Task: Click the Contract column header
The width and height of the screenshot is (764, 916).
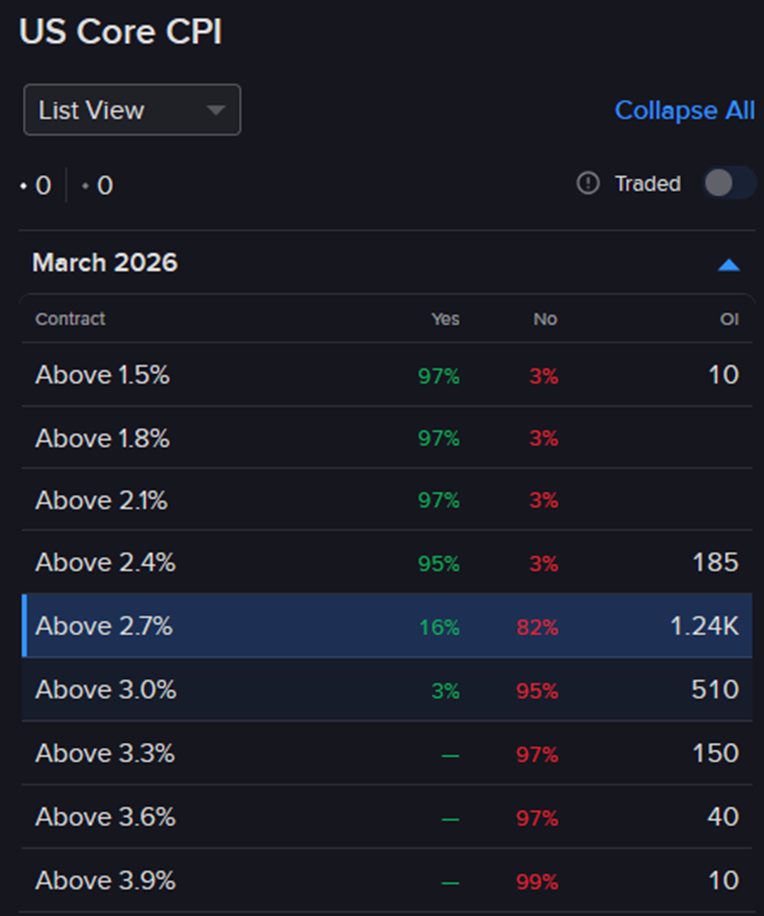Action: [70, 319]
